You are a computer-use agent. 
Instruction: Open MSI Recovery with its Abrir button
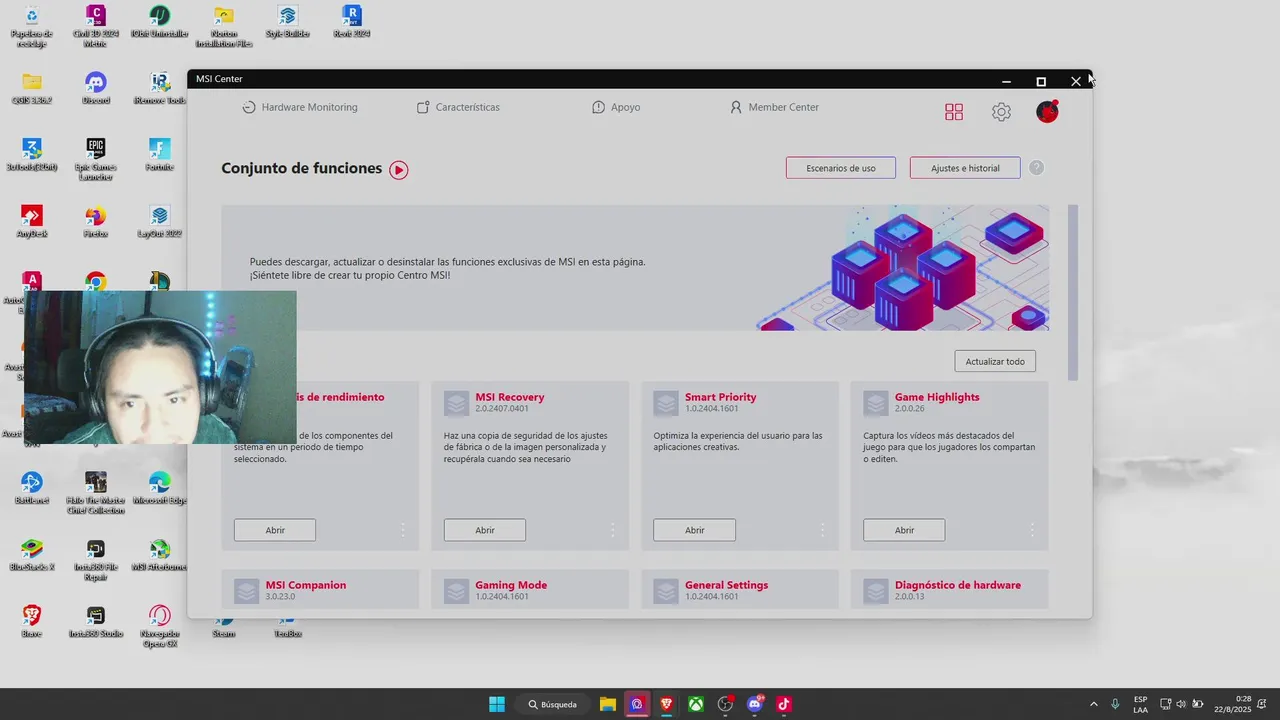[485, 530]
